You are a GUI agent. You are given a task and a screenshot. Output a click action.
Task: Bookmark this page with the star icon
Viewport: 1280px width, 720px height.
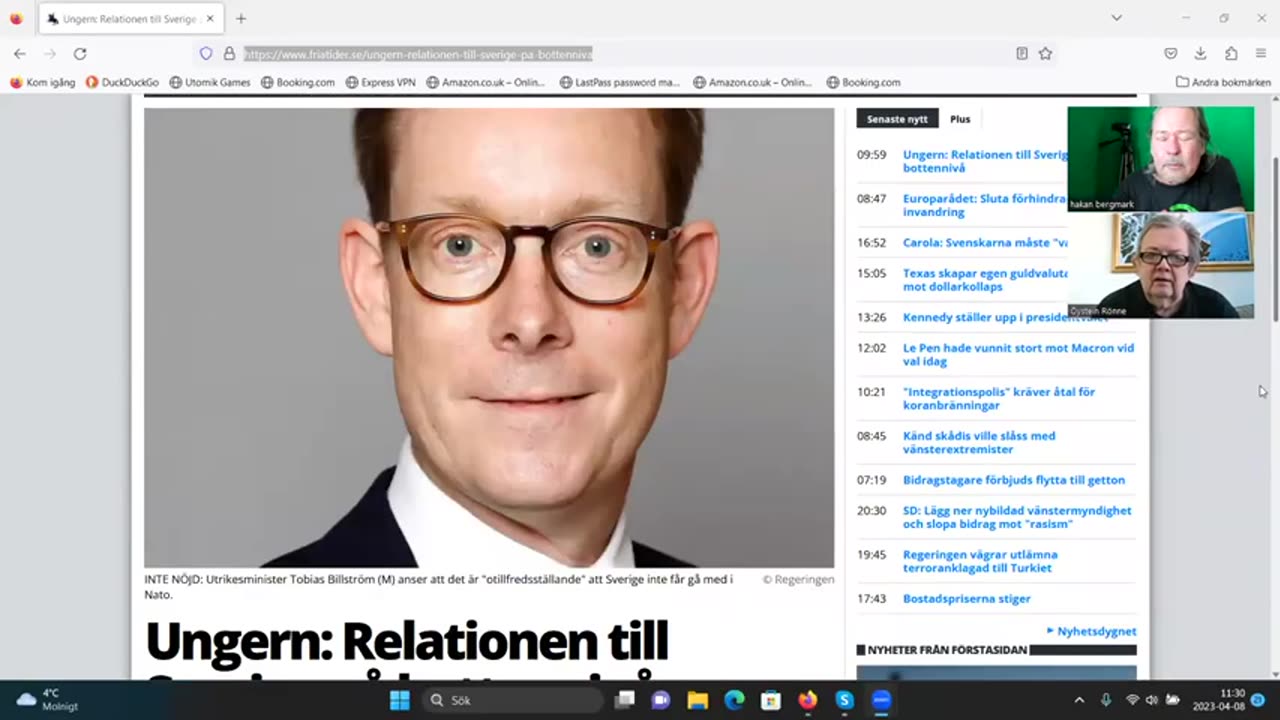(x=1045, y=54)
